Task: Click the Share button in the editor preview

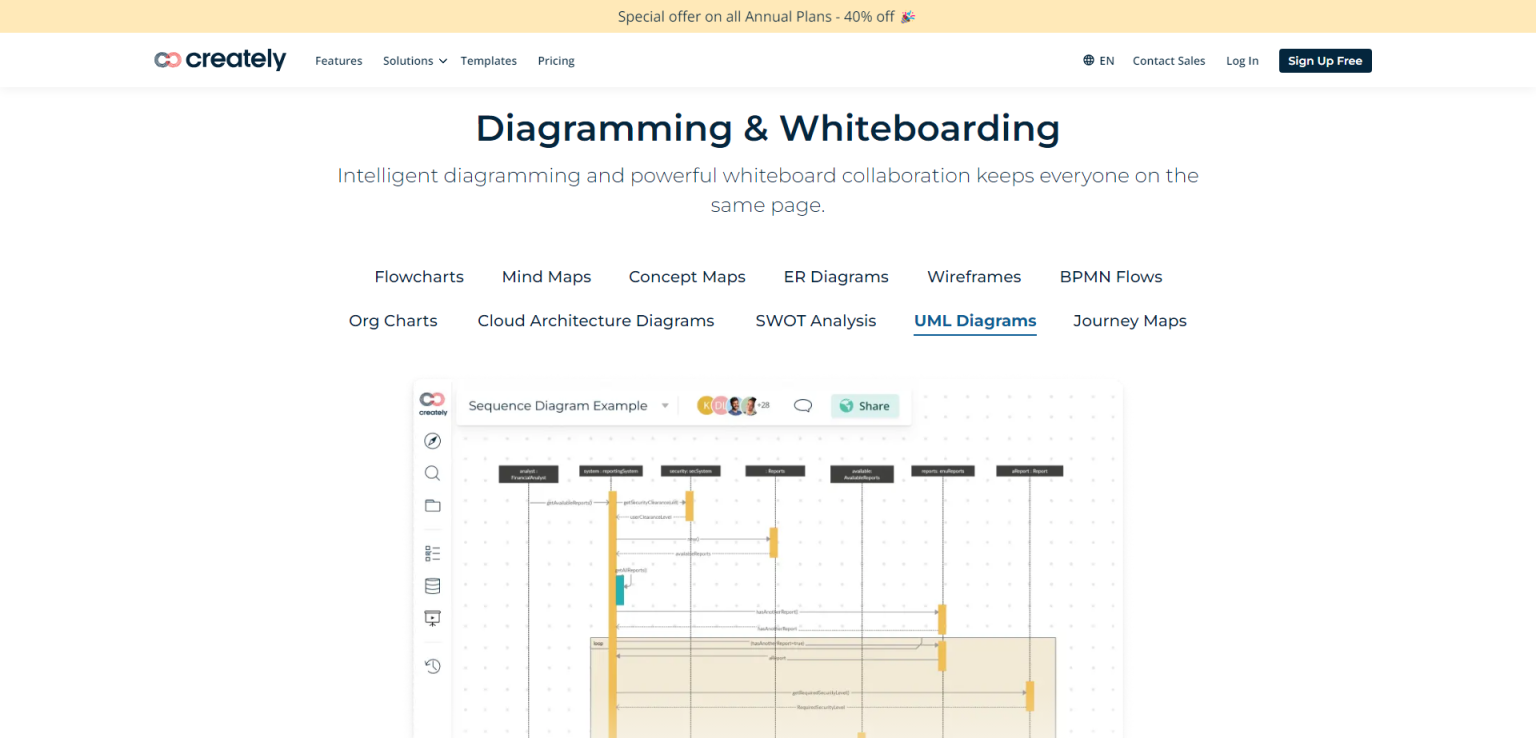Action: 864,406
